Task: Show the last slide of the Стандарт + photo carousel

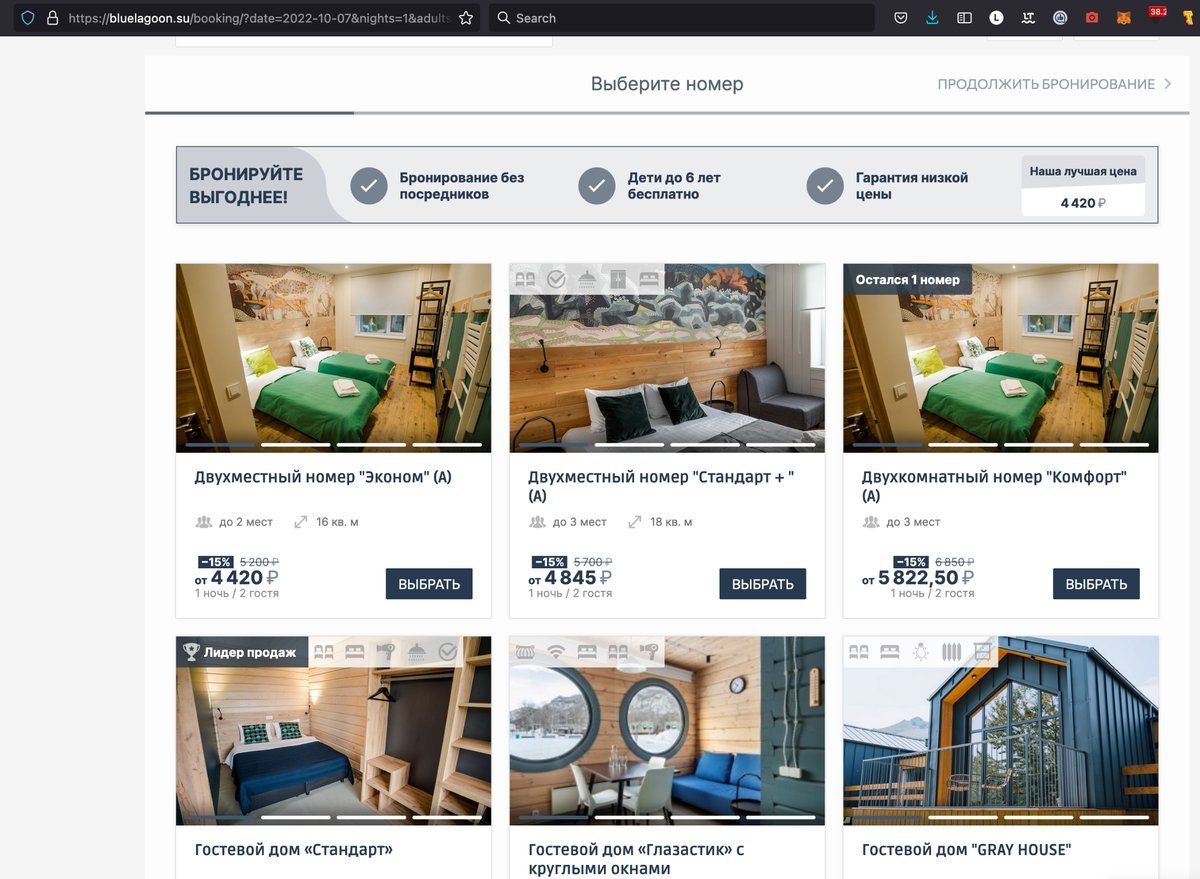Action: [780, 444]
